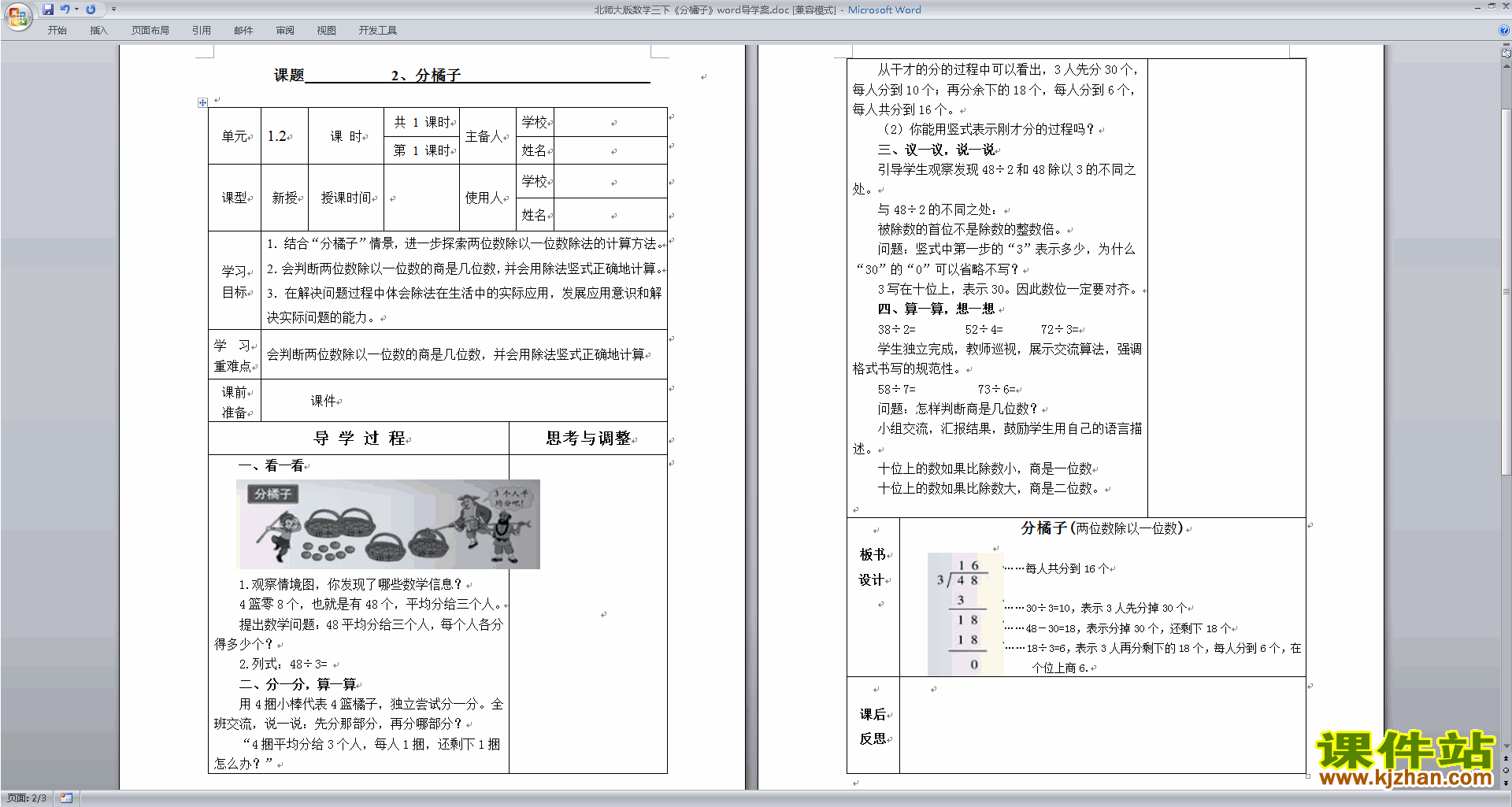This screenshot has height=807, width=1512.
Task: Click the 课件 cell text
Action: (323, 401)
